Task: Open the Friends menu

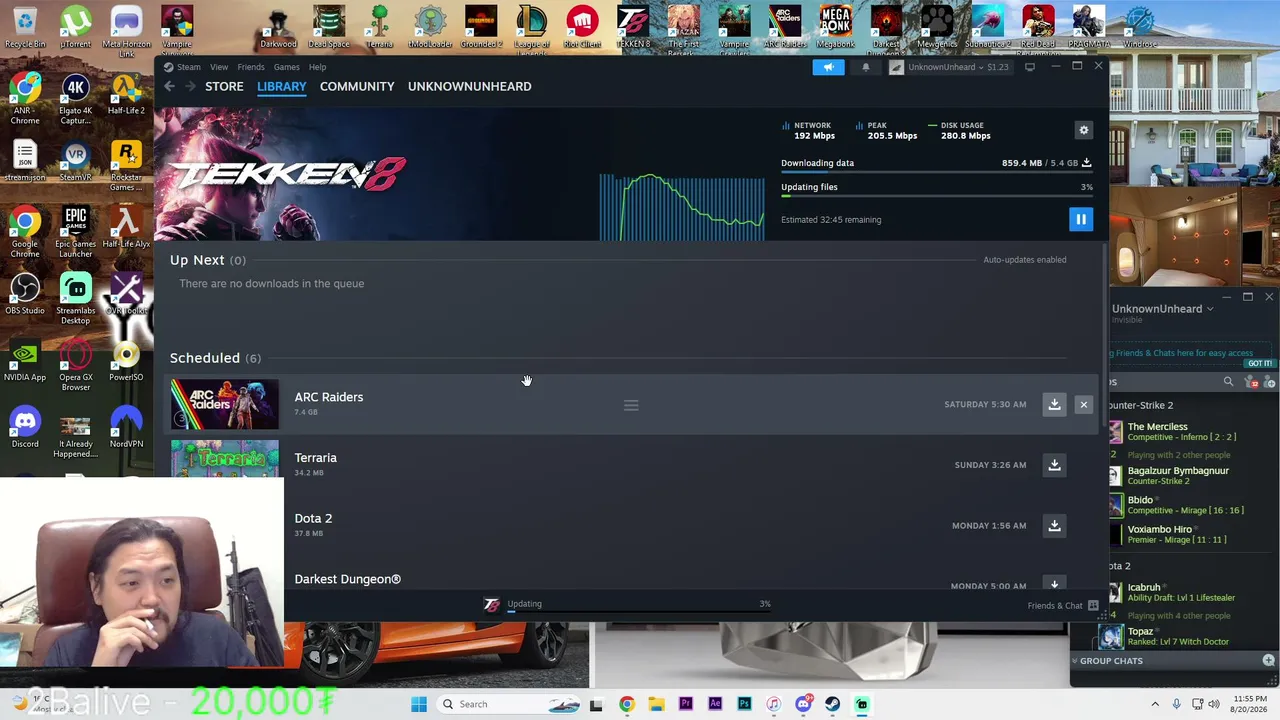Action: (x=251, y=67)
